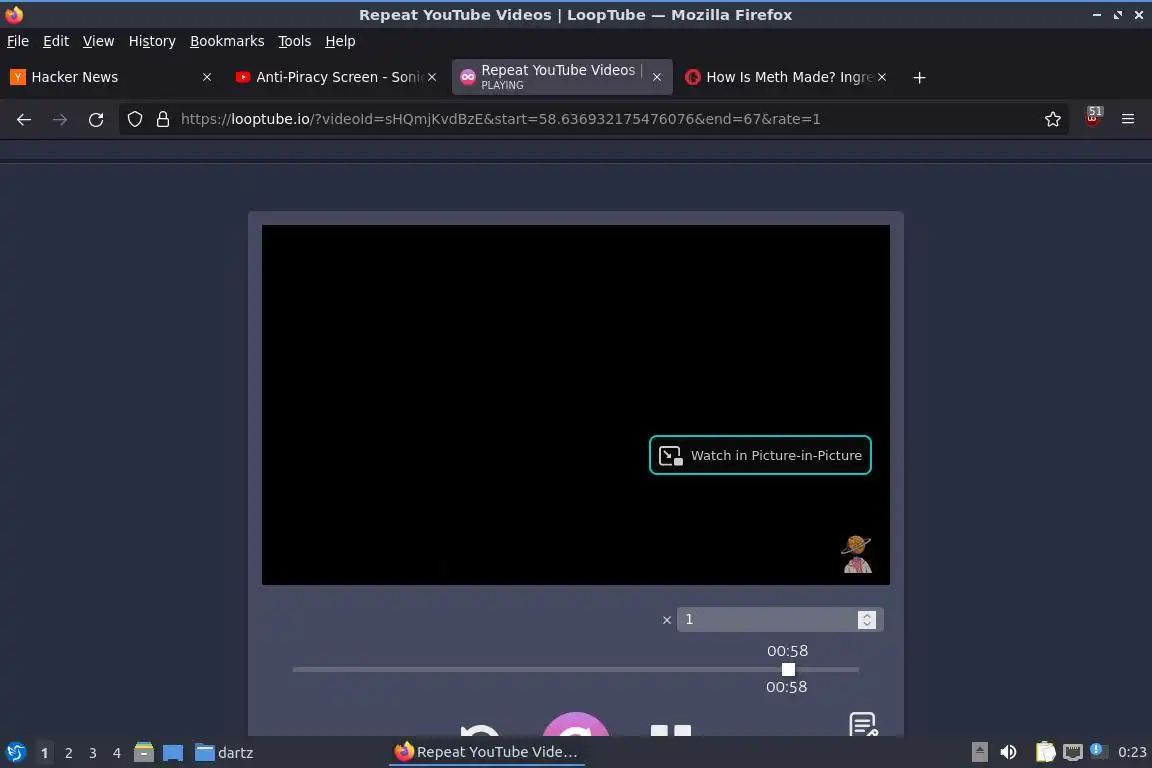Viewport: 1152px width, 768px height.
Task: Open the uBlock Origin extension showing 51
Action: 1093,117
